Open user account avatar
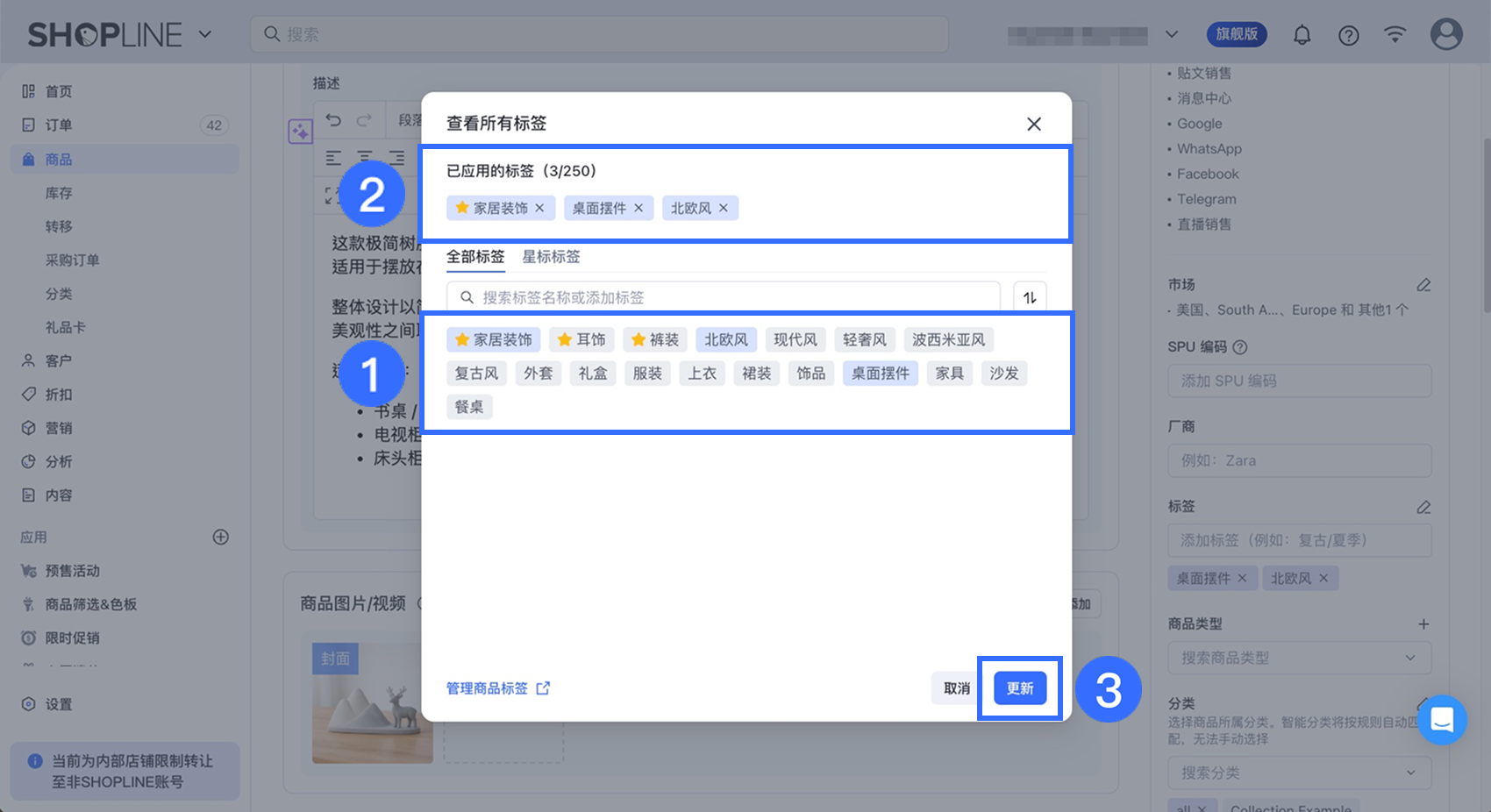Screen dimensions: 1491x812 1446,34
